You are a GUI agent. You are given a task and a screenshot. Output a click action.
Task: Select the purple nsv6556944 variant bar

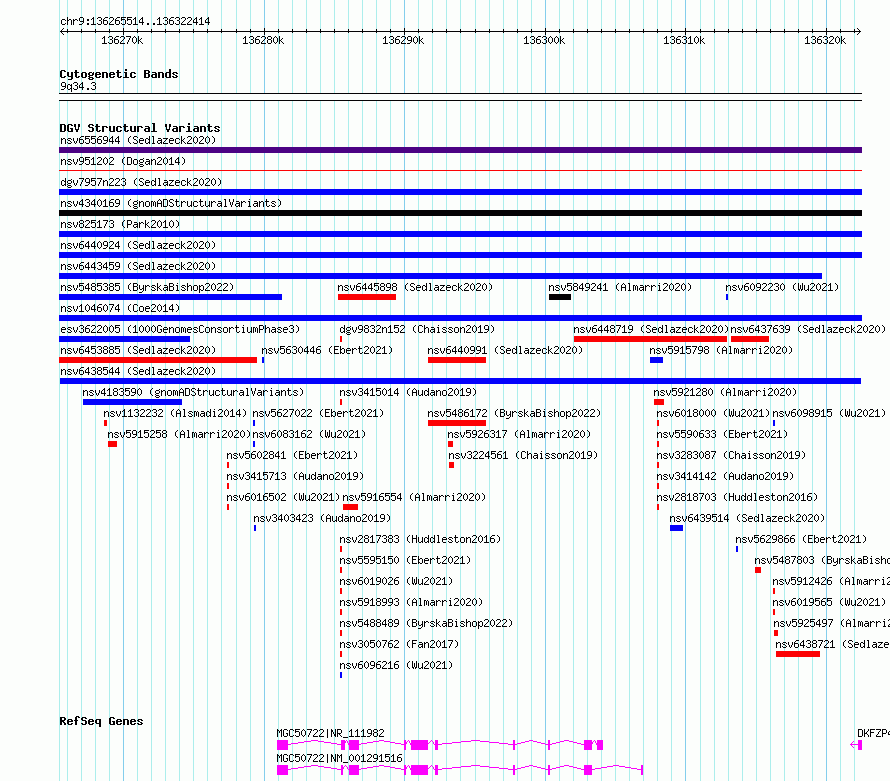point(460,150)
